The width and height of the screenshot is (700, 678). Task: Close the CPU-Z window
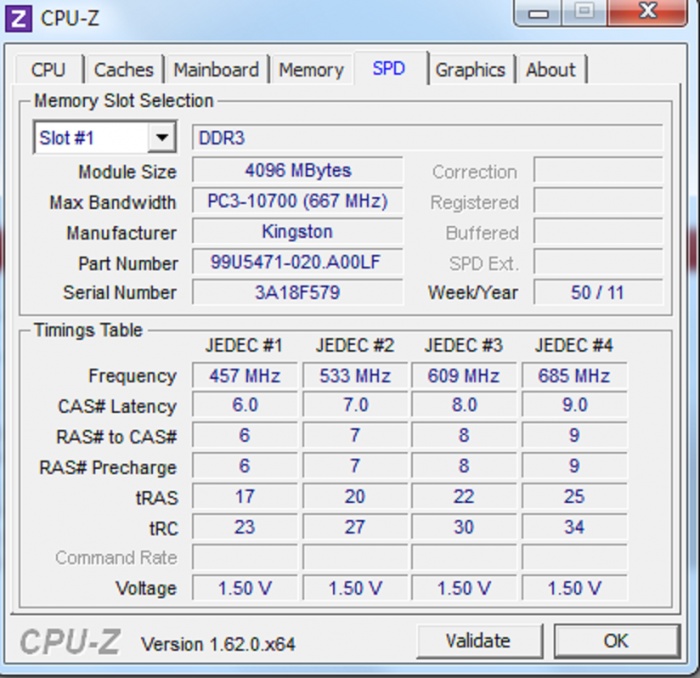647,12
